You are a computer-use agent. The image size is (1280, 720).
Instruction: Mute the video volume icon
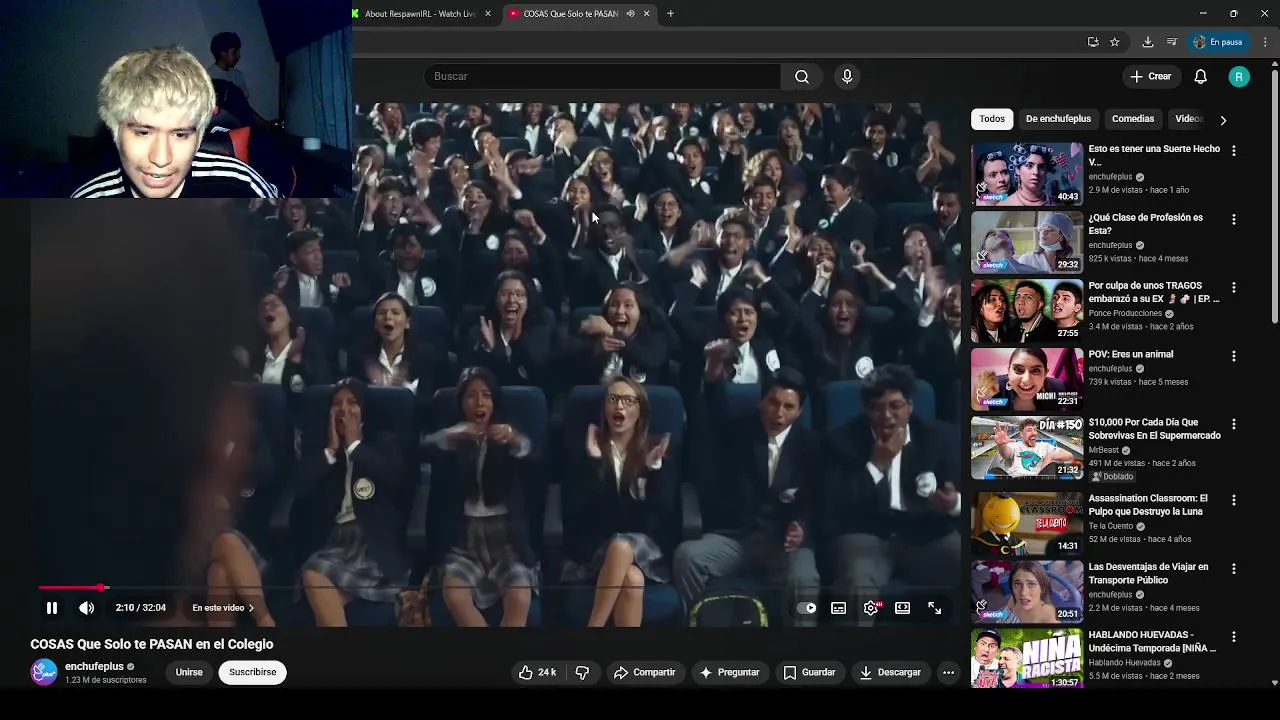tap(87, 608)
